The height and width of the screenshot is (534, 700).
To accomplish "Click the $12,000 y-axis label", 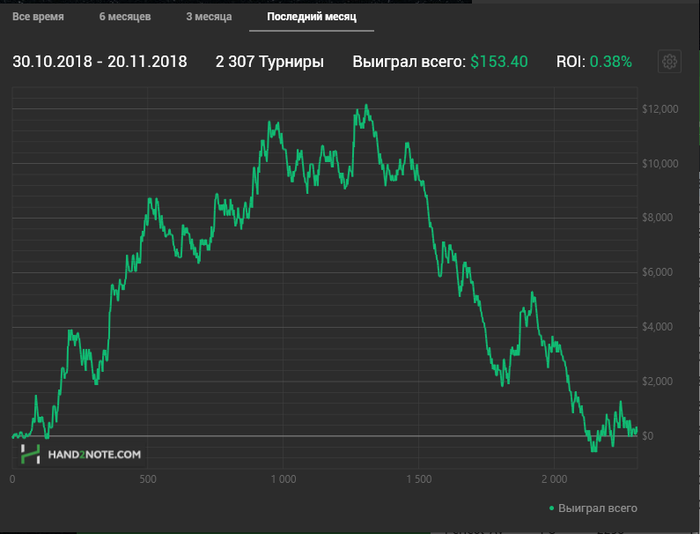I will click(661, 109).
